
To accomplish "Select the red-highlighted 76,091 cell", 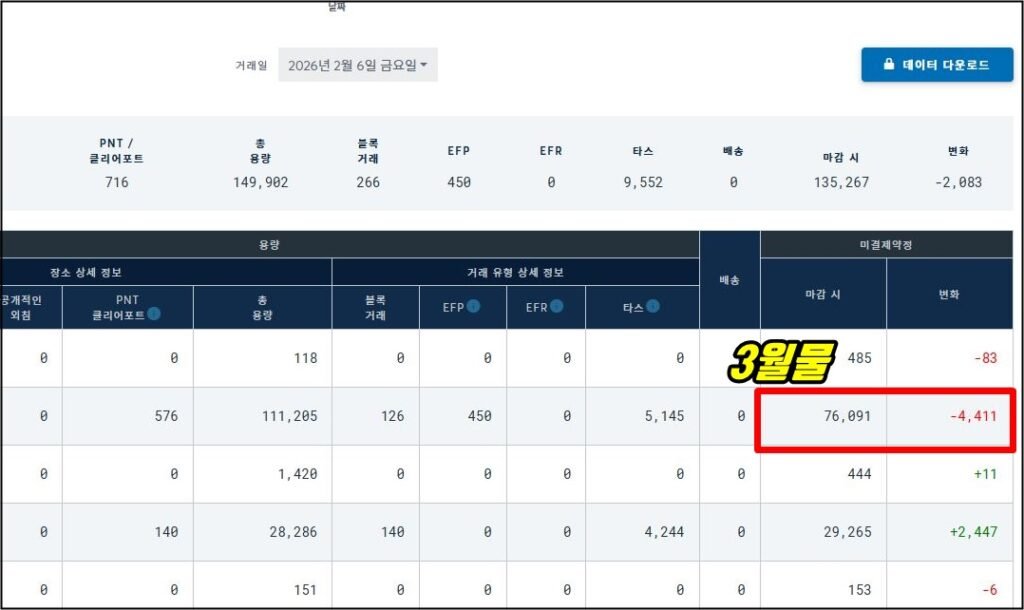I will point(847,415).
